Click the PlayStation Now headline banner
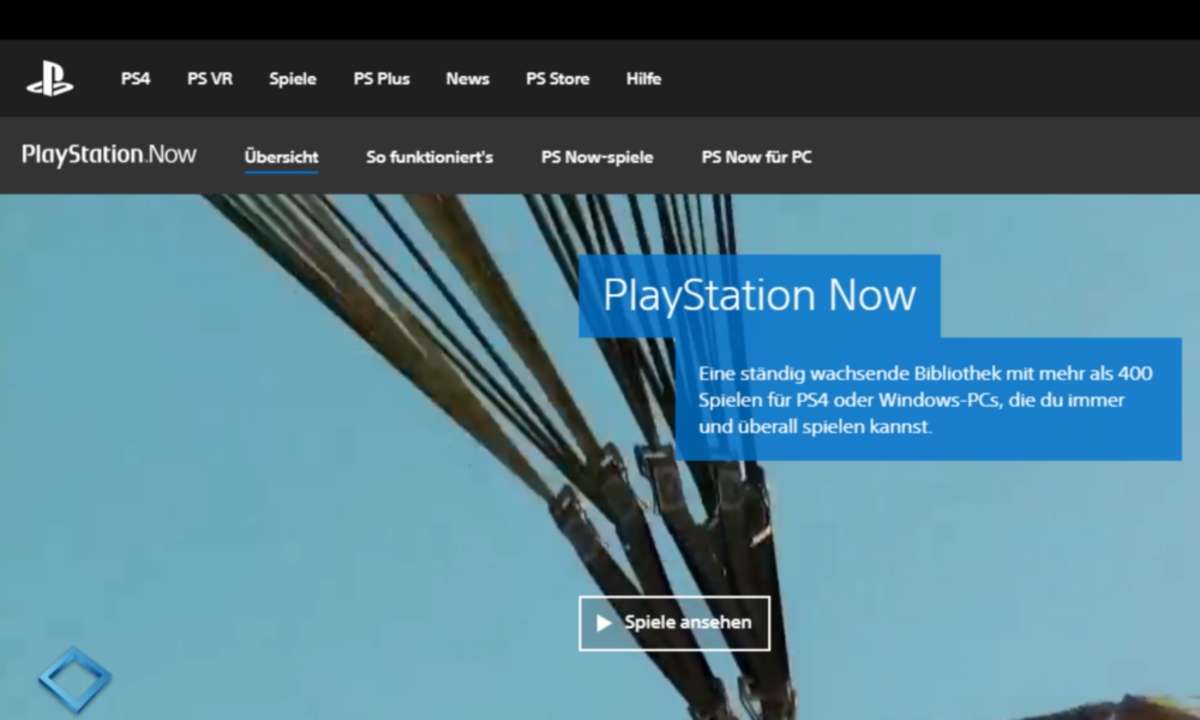 click(759, 296)
